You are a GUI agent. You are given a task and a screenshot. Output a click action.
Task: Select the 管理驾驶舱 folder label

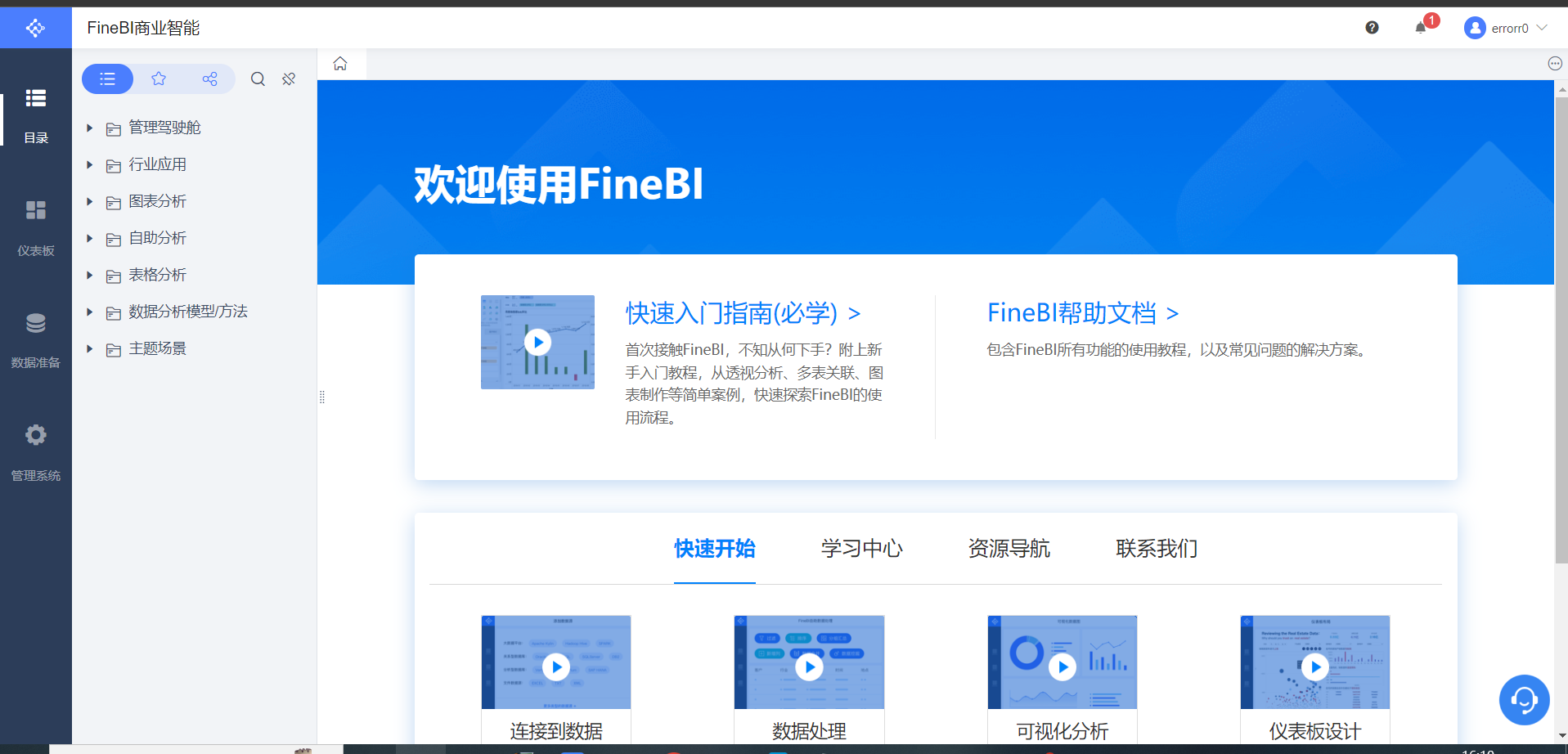(164, 128)
